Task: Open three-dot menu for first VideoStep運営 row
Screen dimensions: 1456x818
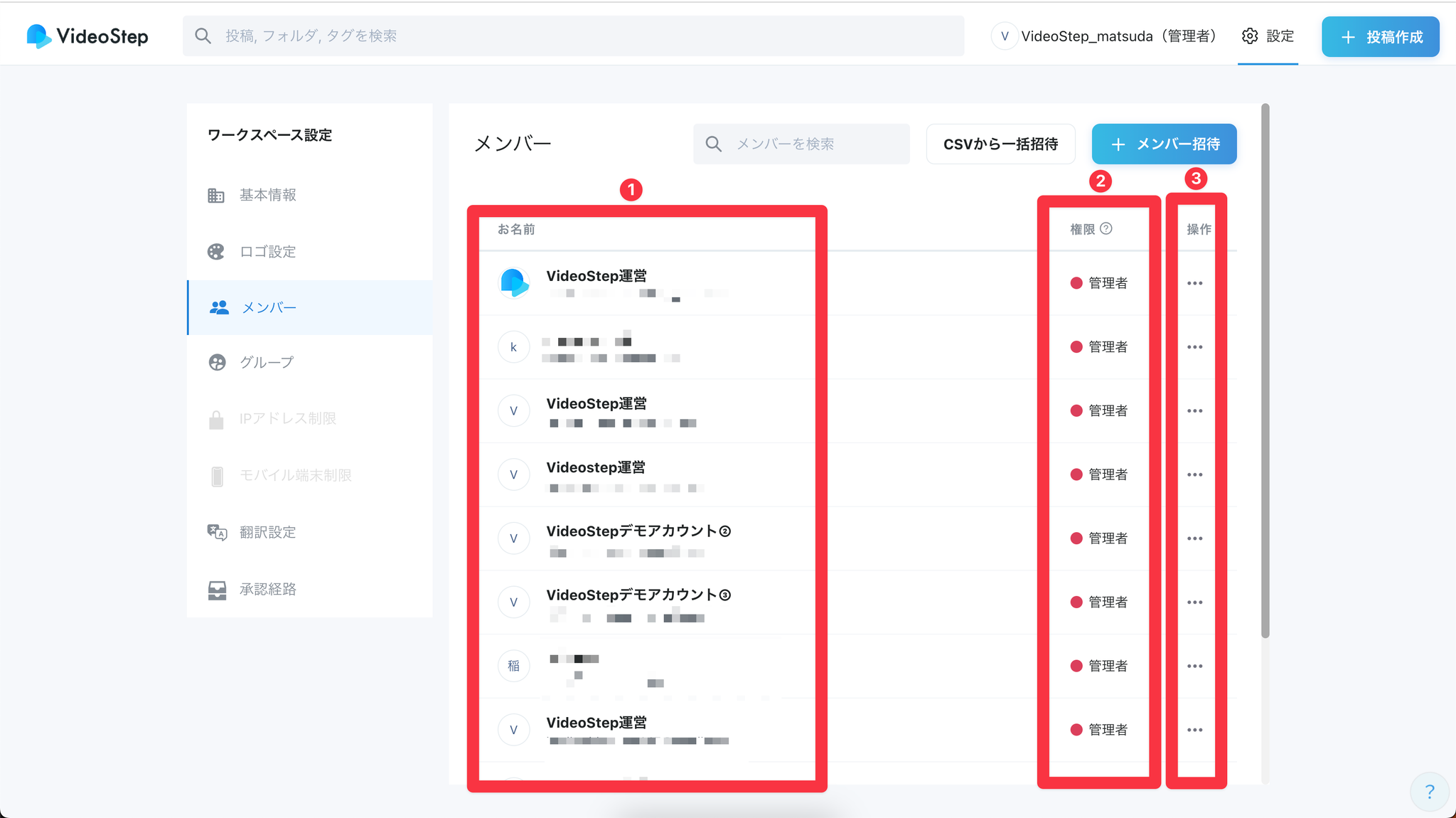Action: coord(1194,283)
